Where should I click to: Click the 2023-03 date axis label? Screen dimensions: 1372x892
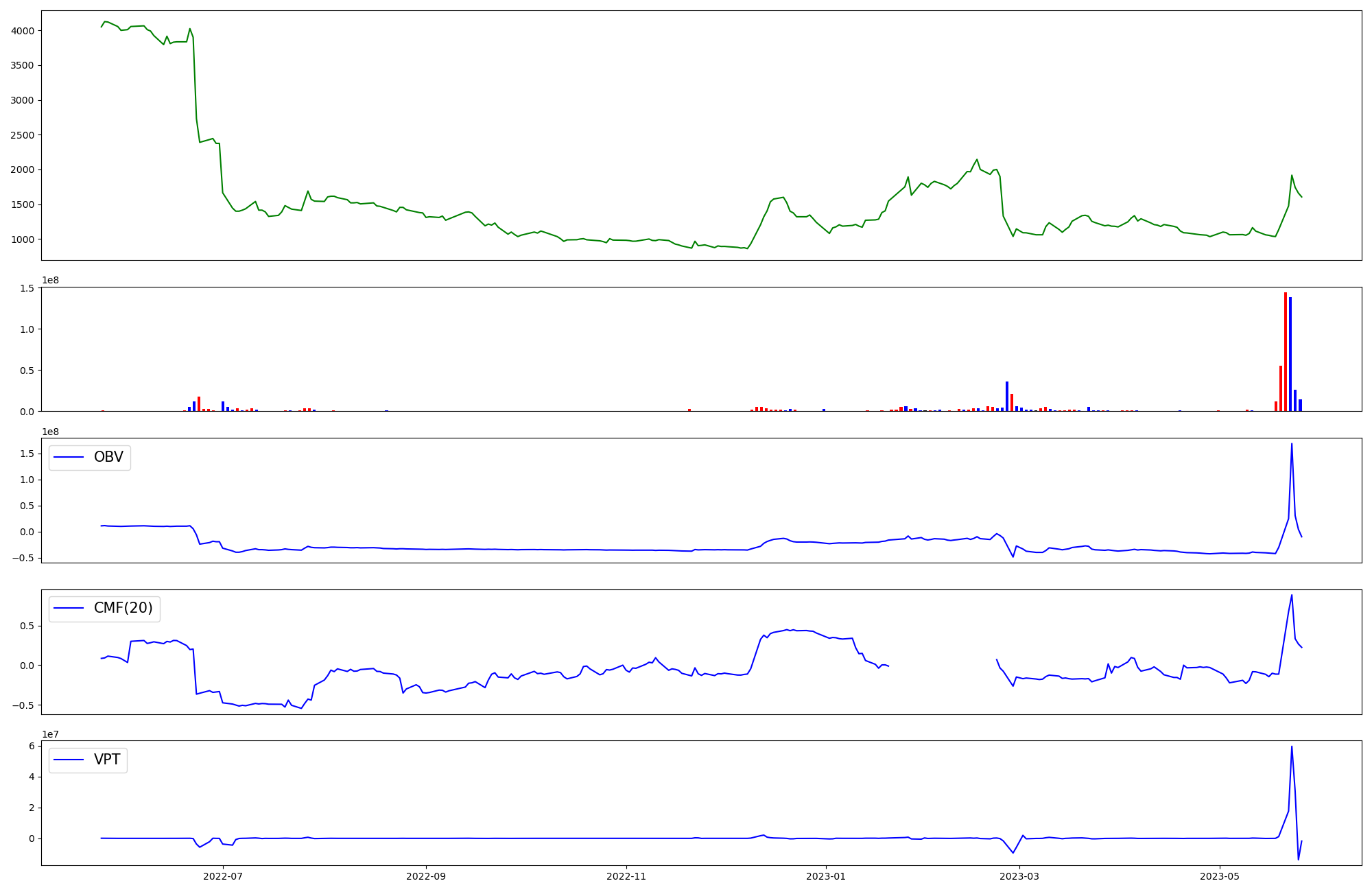pos(1020,876)
